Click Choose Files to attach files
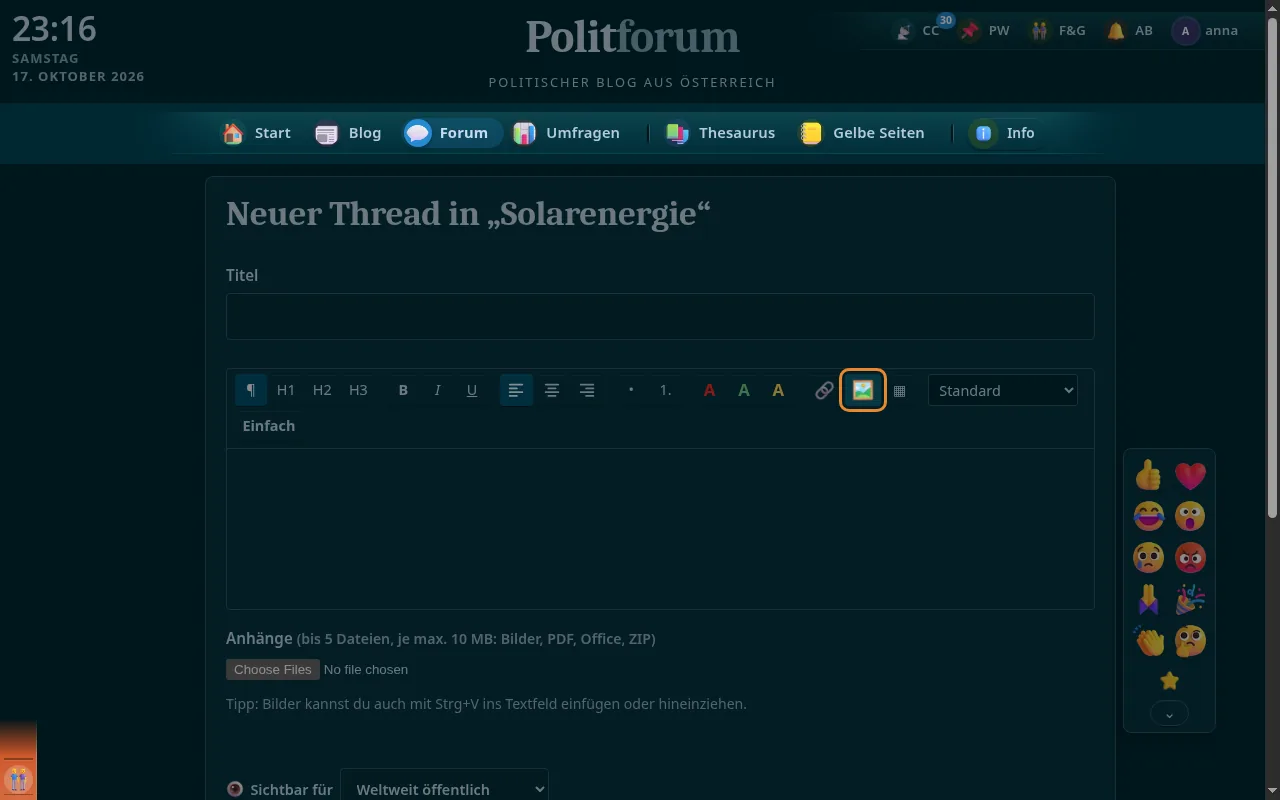 tap(273, 669)
